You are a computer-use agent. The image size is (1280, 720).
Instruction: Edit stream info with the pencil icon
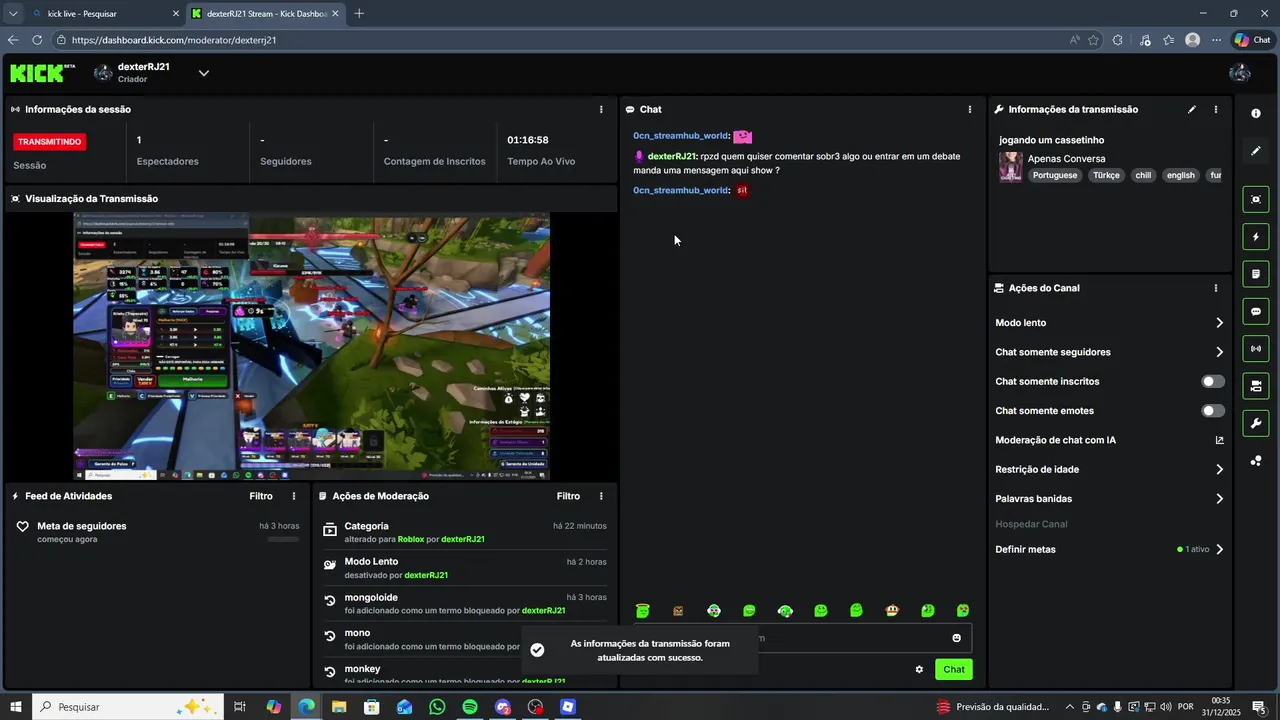(x=1191, y=109)
